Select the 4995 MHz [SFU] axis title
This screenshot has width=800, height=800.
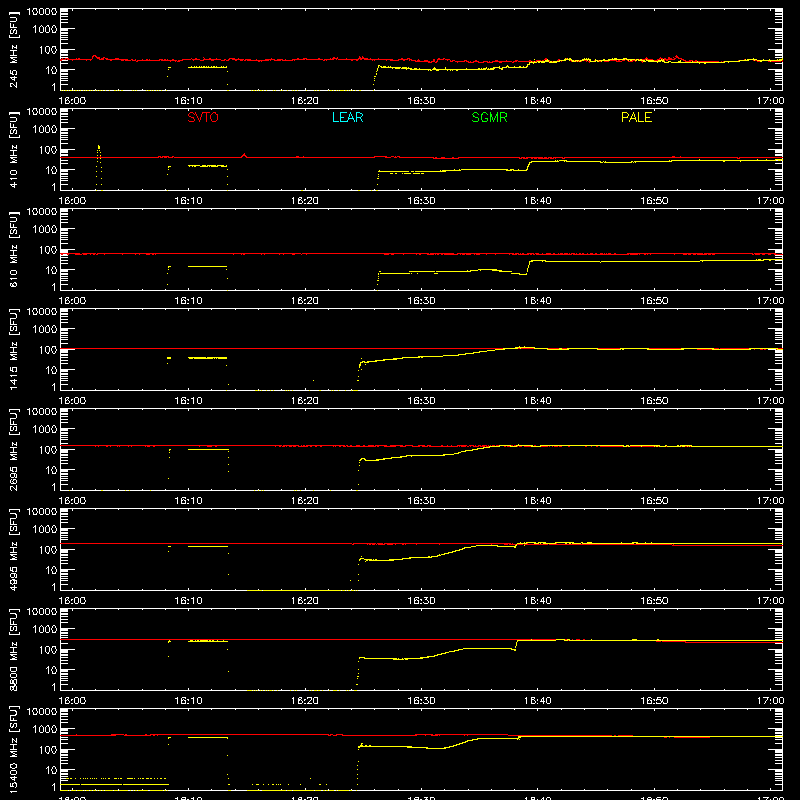(x=14, y=550)
